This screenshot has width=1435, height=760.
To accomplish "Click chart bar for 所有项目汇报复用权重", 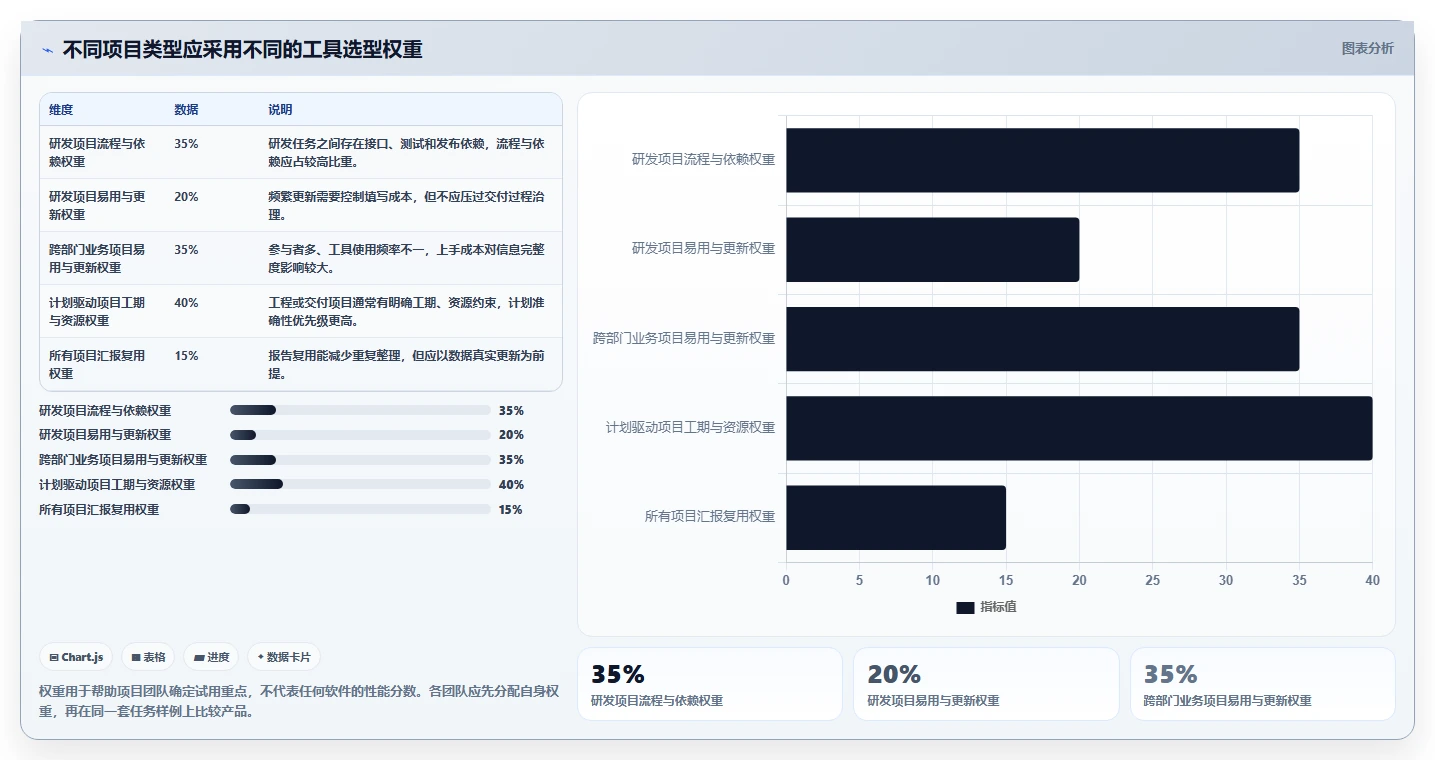I will 896,517.
